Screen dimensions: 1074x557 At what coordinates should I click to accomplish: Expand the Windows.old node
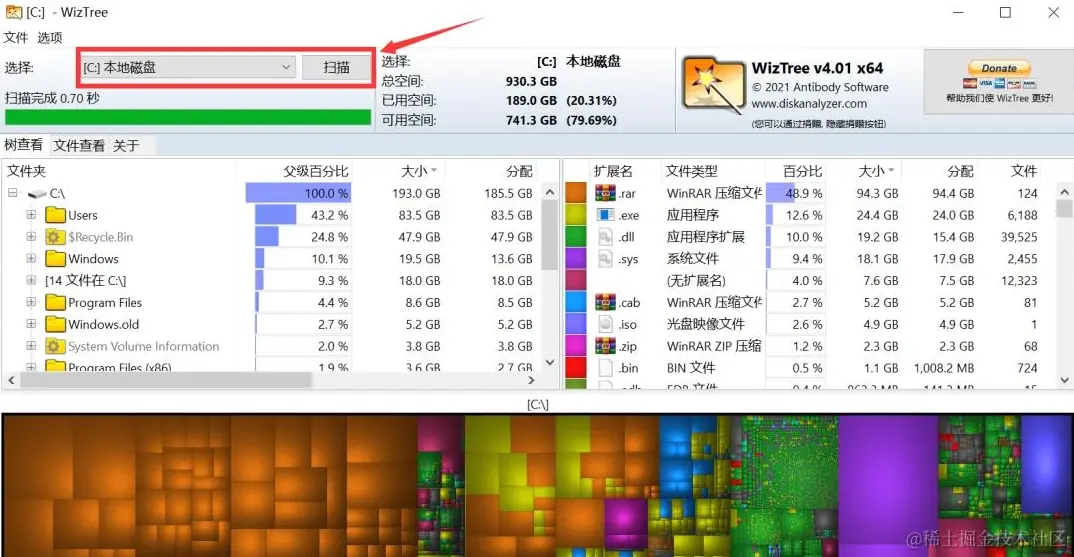[31, 324]
